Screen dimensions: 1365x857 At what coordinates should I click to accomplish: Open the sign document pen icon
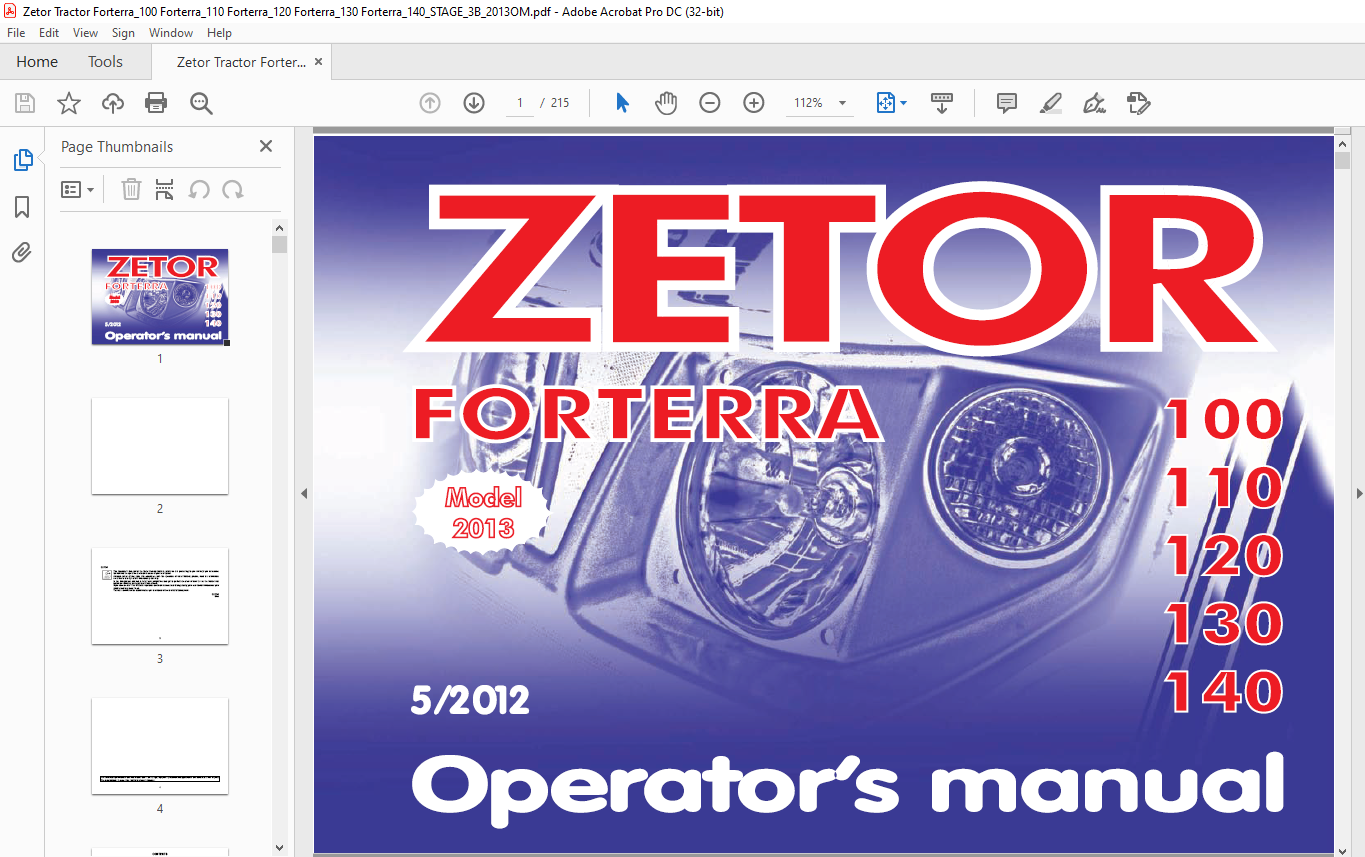1094,103
